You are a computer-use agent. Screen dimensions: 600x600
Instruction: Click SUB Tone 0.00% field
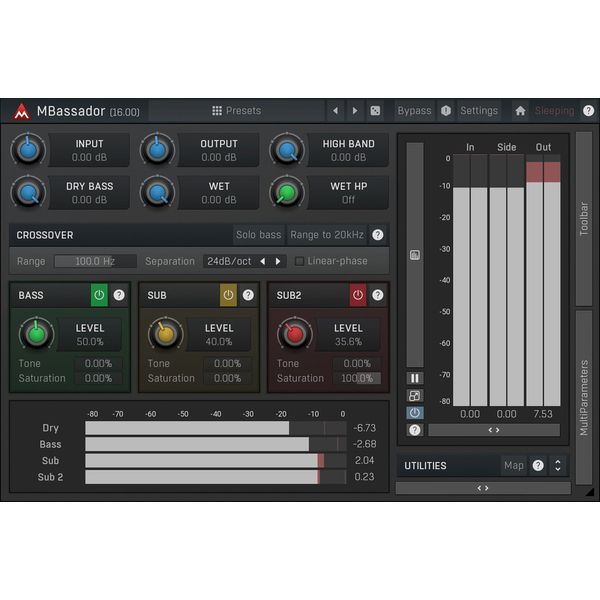(228, 364)
